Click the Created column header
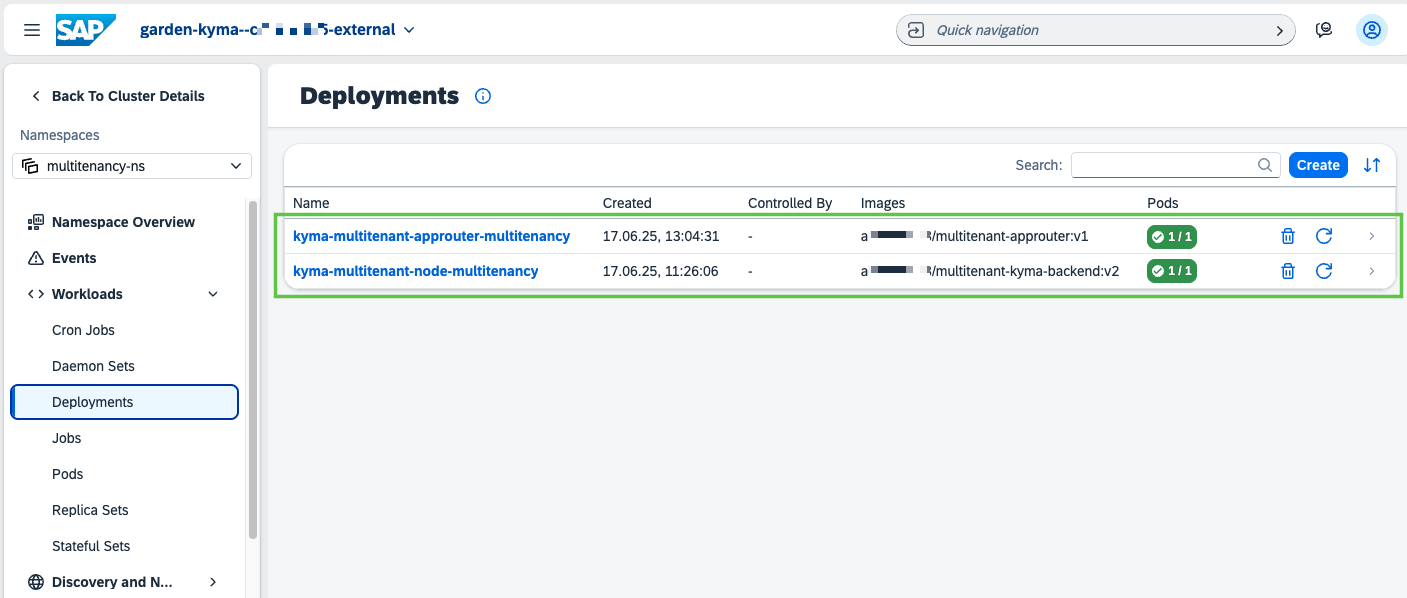 [627, 203]
